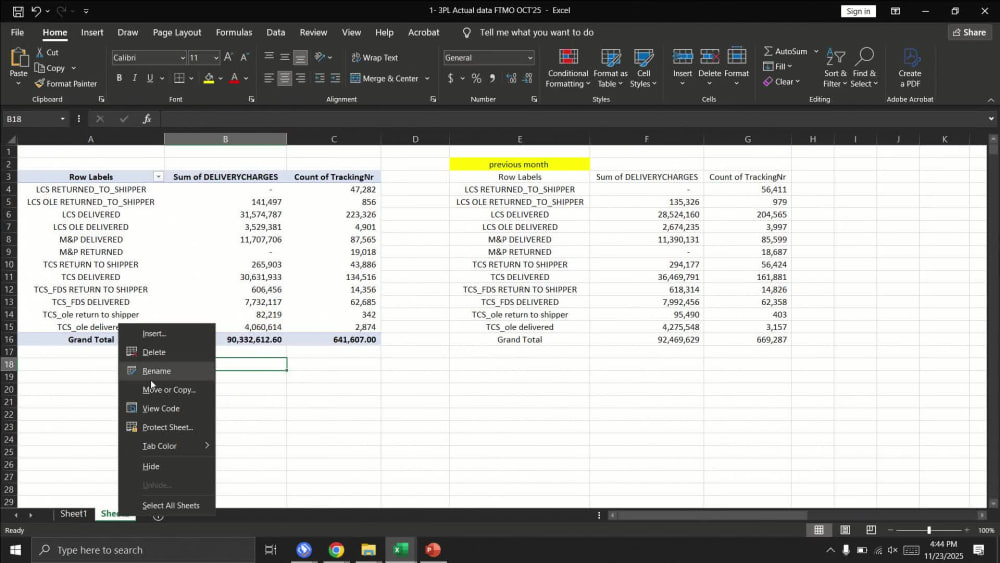
Task: Toggle Bold formatting
Action: (x=119, y=78)
